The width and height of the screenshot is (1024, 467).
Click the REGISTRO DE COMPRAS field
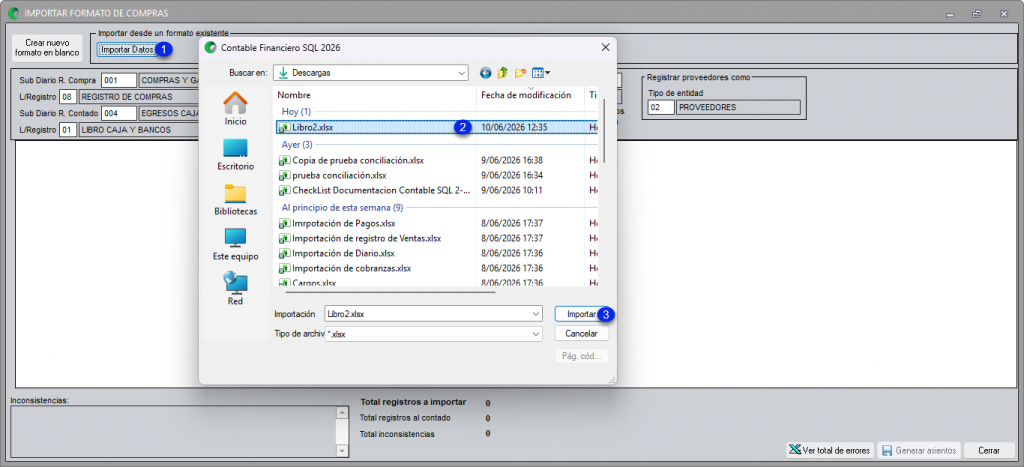click(x=138, y=97)
